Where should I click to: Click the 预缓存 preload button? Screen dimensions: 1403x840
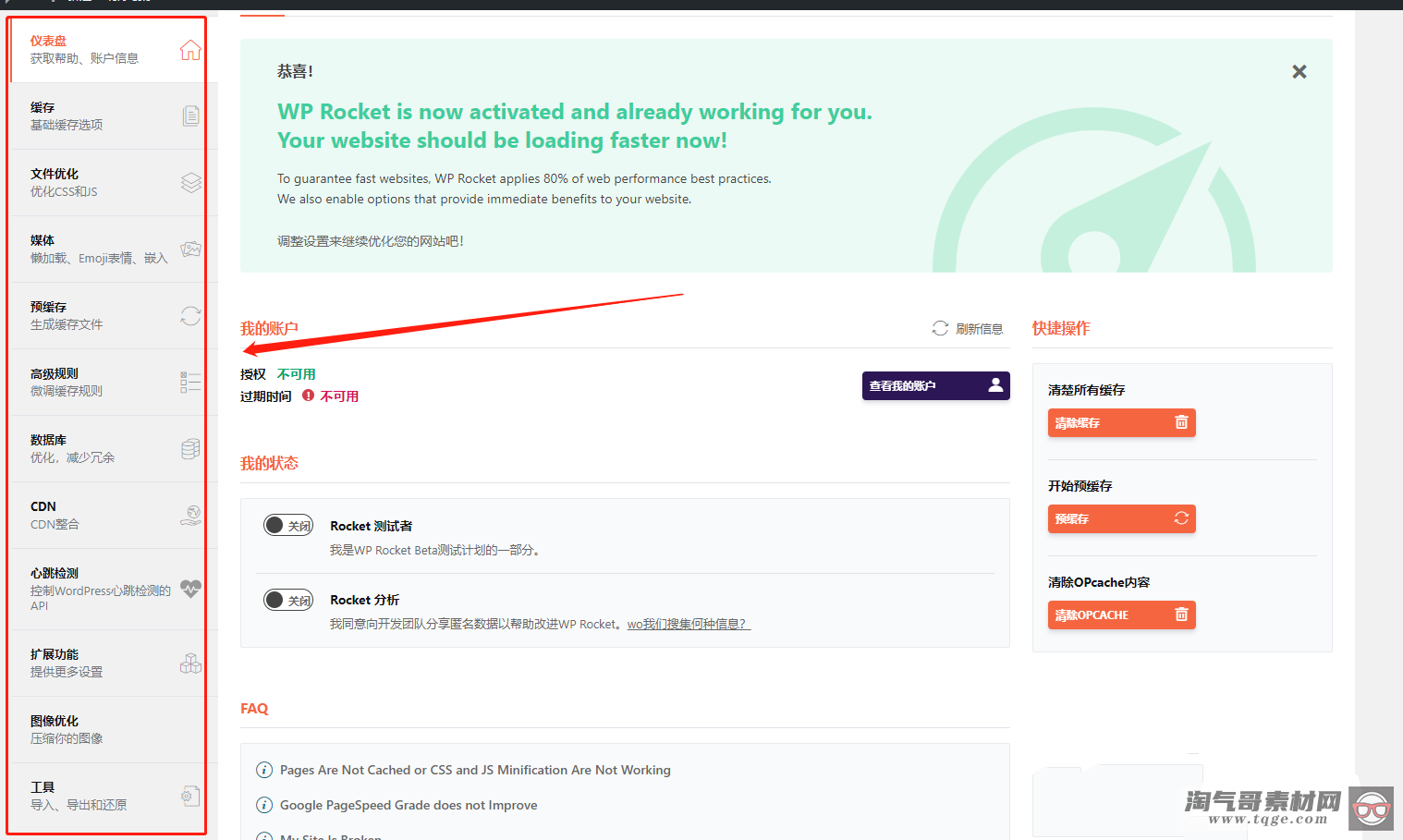point(1121,518)
